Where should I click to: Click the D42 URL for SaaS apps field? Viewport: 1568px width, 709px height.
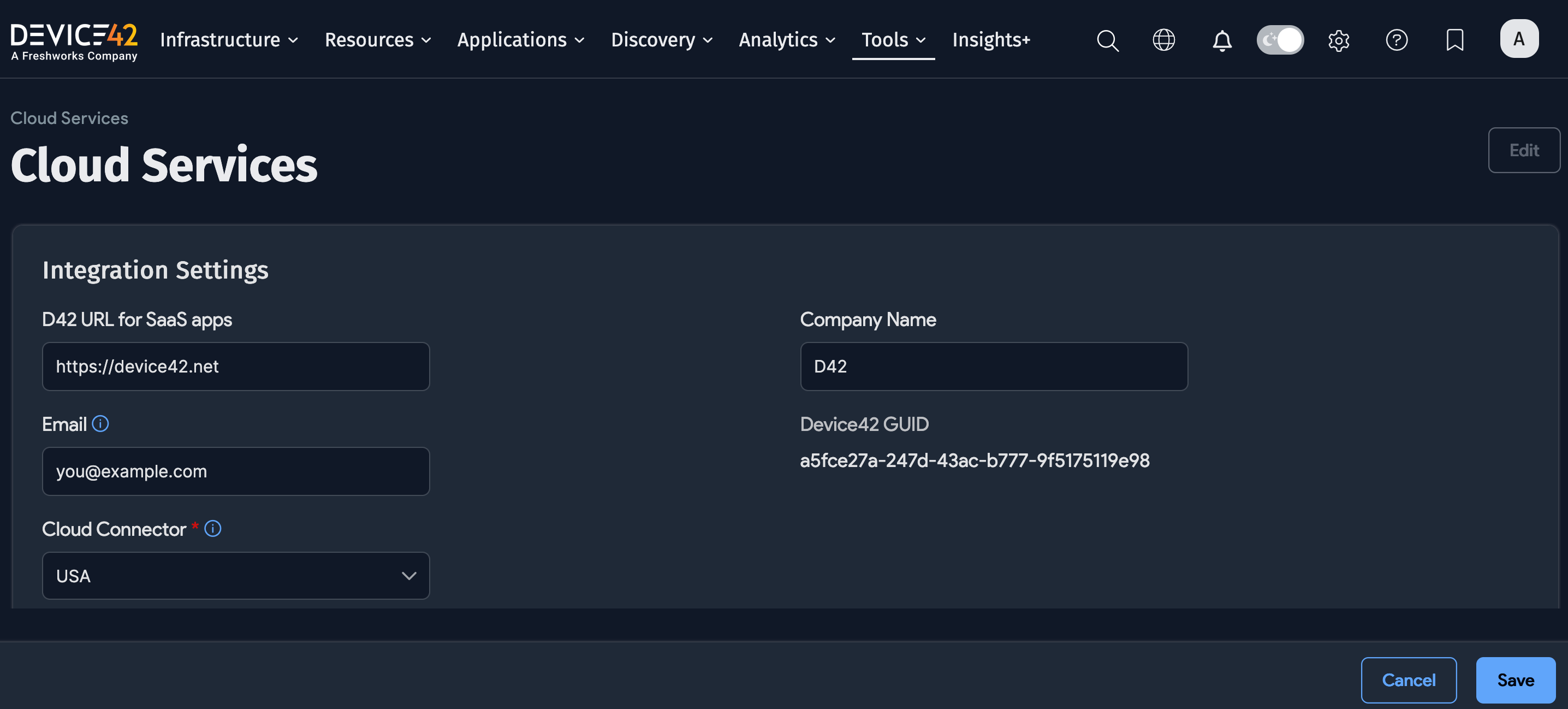click(x=235, y=366)
